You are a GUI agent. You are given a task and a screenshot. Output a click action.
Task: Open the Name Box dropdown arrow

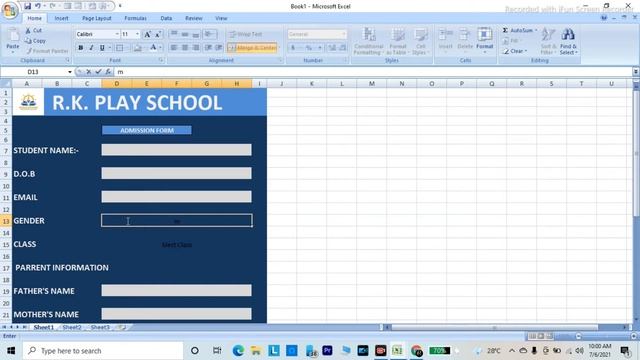click(70, 72)
